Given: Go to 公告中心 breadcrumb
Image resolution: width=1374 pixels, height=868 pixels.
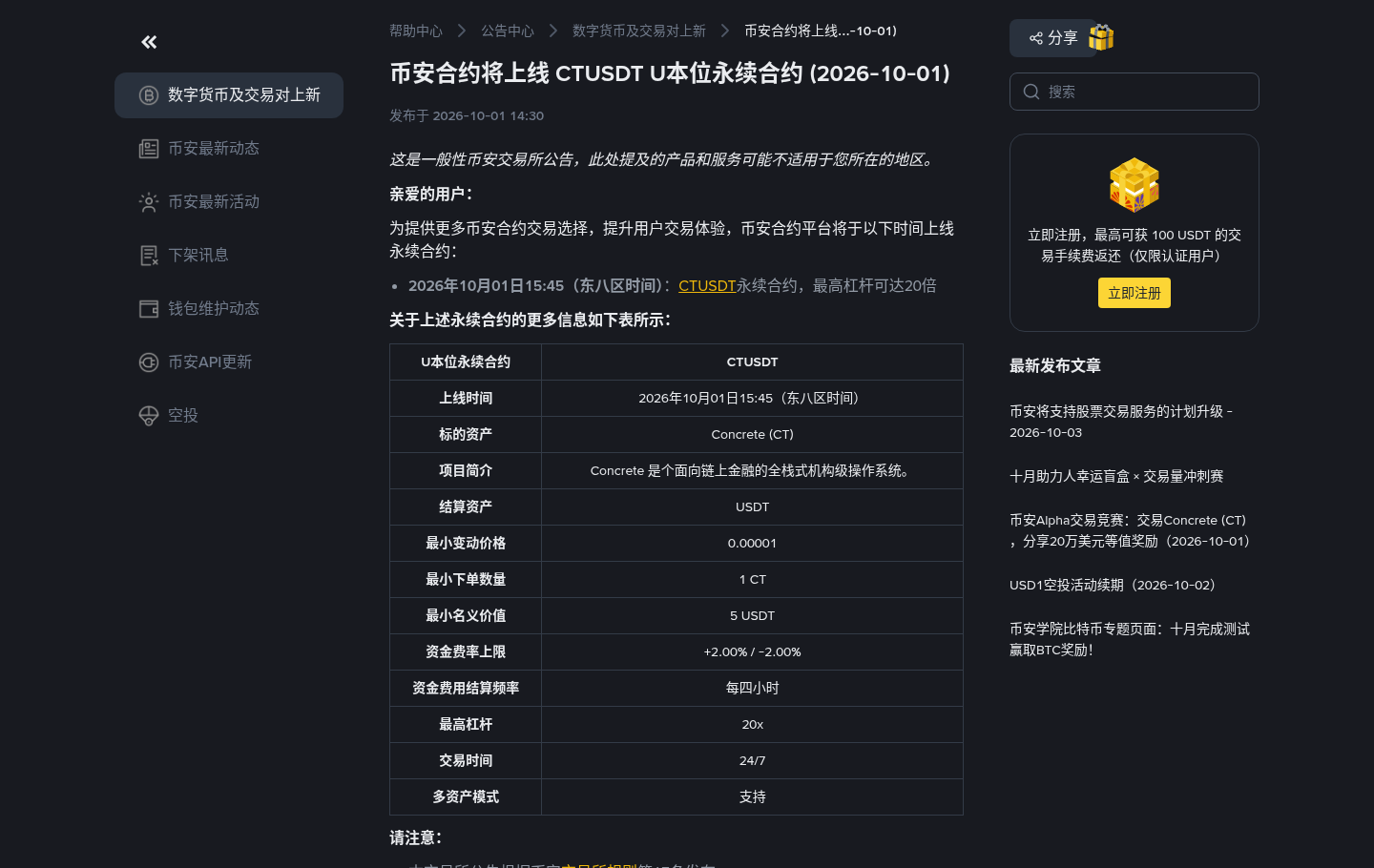Looking at the screenshot, I should (508, 31).
